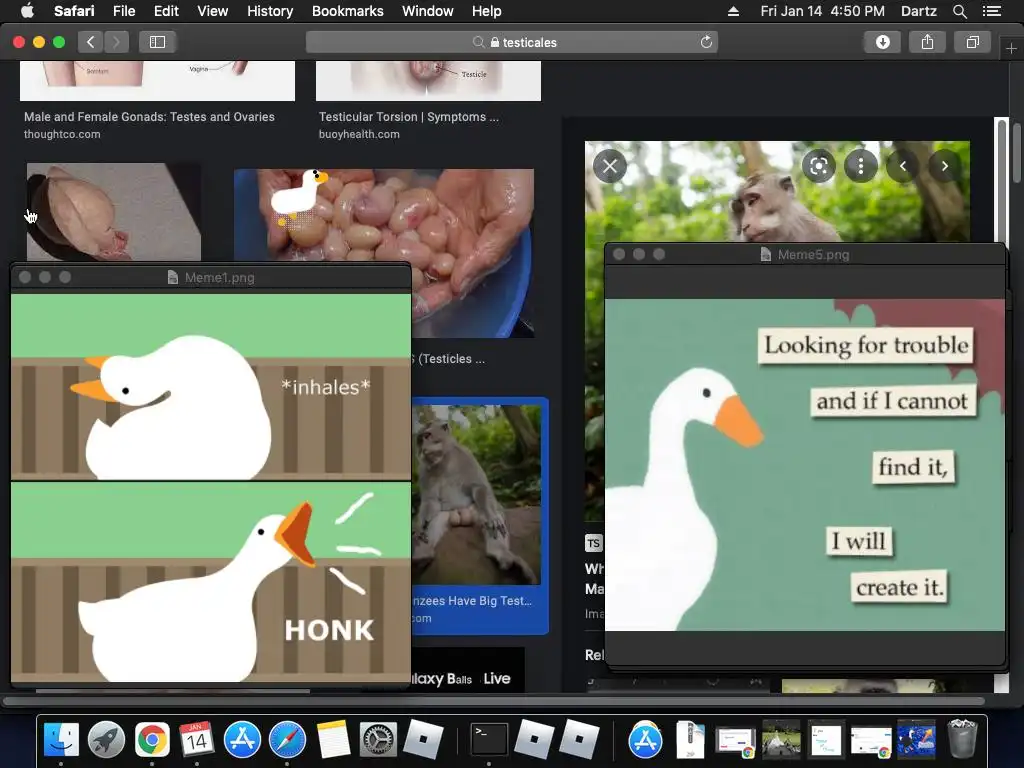Open the Dartz user menu
This screenshot has height=768, width=1024.
pyautogui.click(x=918, y=11)
